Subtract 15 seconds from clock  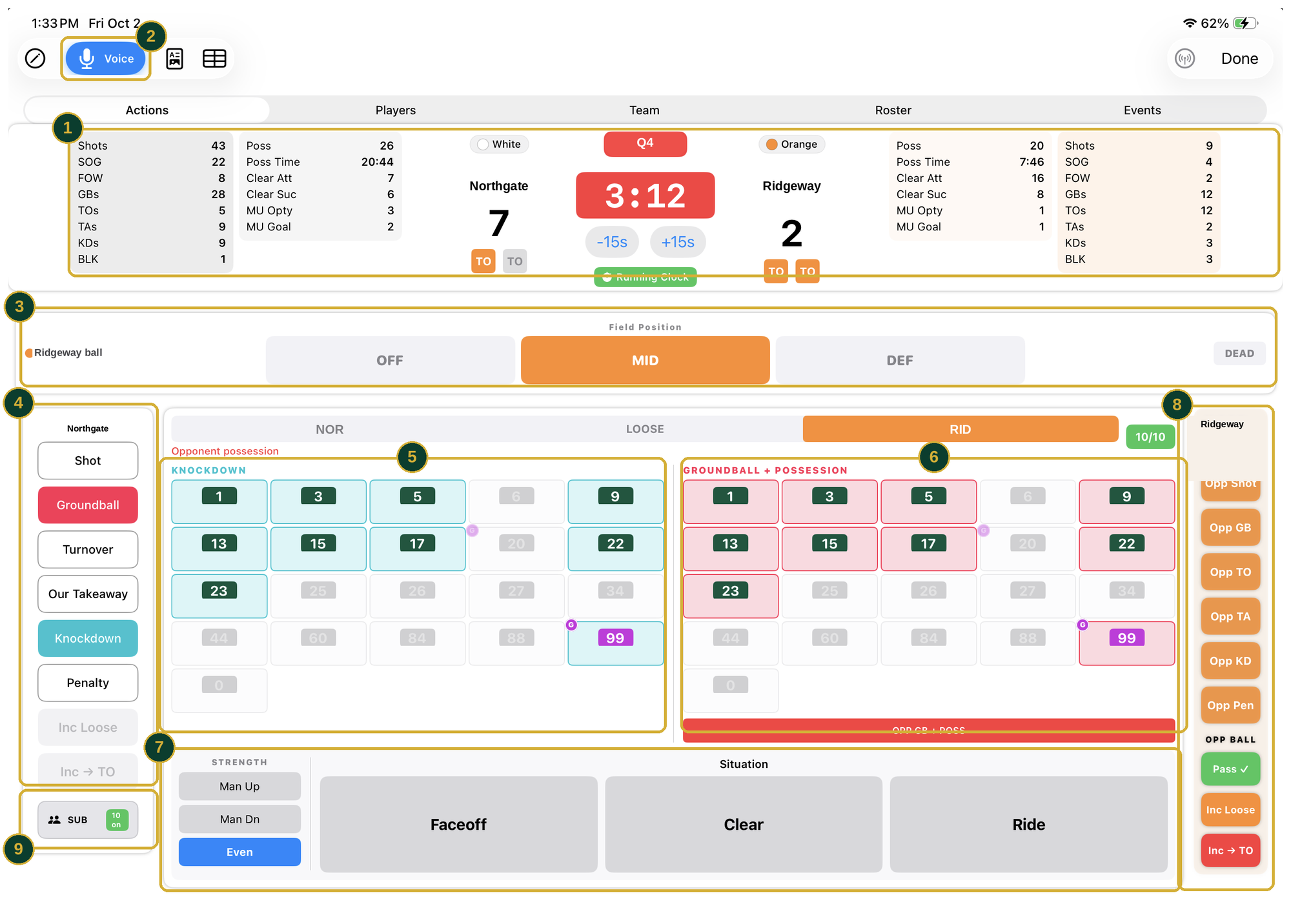612,242
